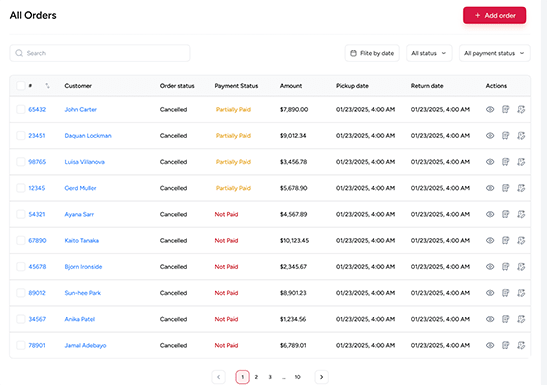This screenshot has height=385, width=547.
Task: Open invoice icon for order 34567
Action: click(x=505, y=319)
